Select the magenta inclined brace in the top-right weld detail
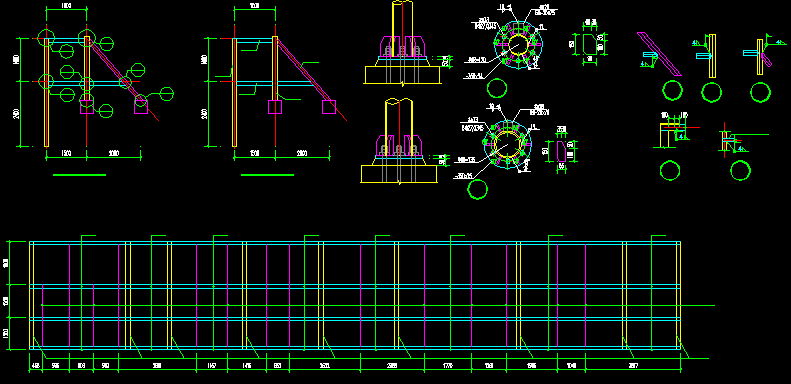 pos(659,54)
